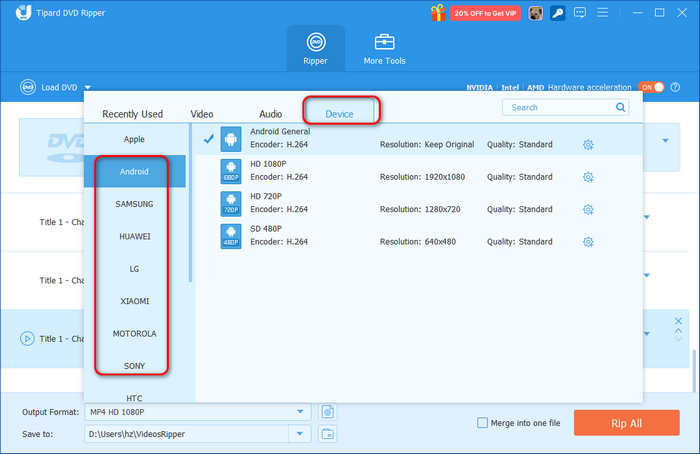
Task: Click the Tipard DVD Ripper logo icon
Action: 23,12
